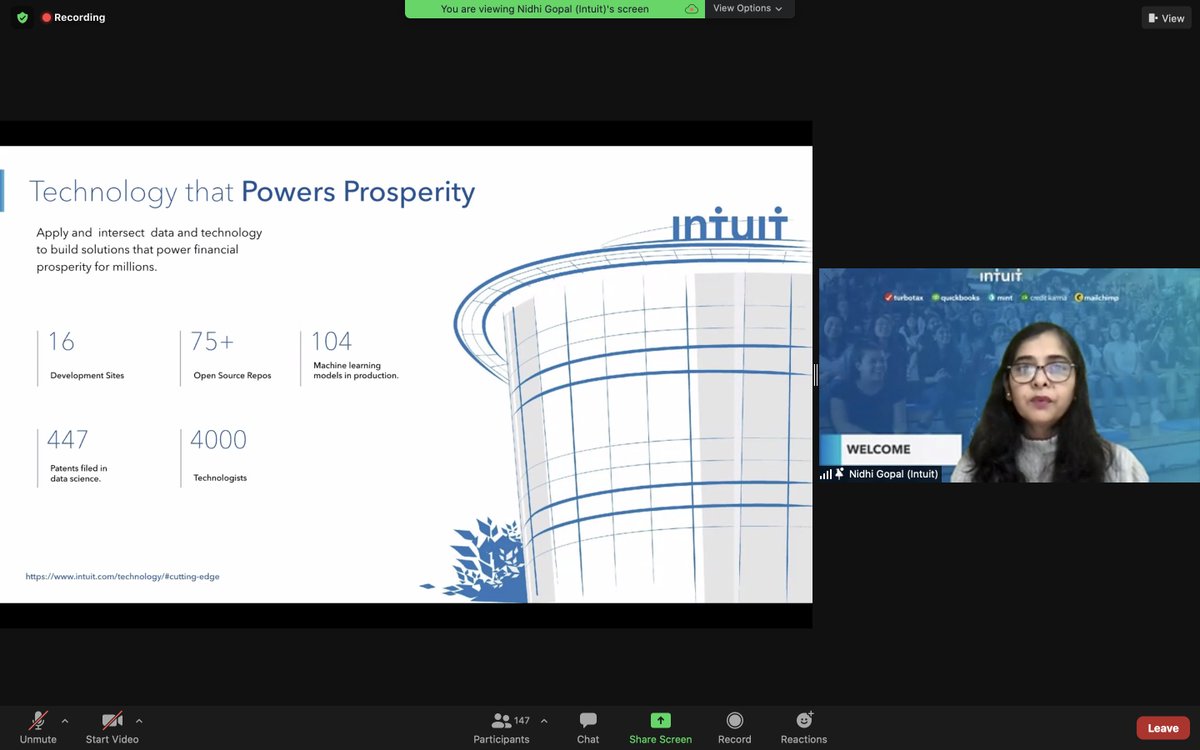This screenshot has width=1200, height=750.
Task: Open the Chat panel
Action: pyautogui.click(x=588, y=727)
